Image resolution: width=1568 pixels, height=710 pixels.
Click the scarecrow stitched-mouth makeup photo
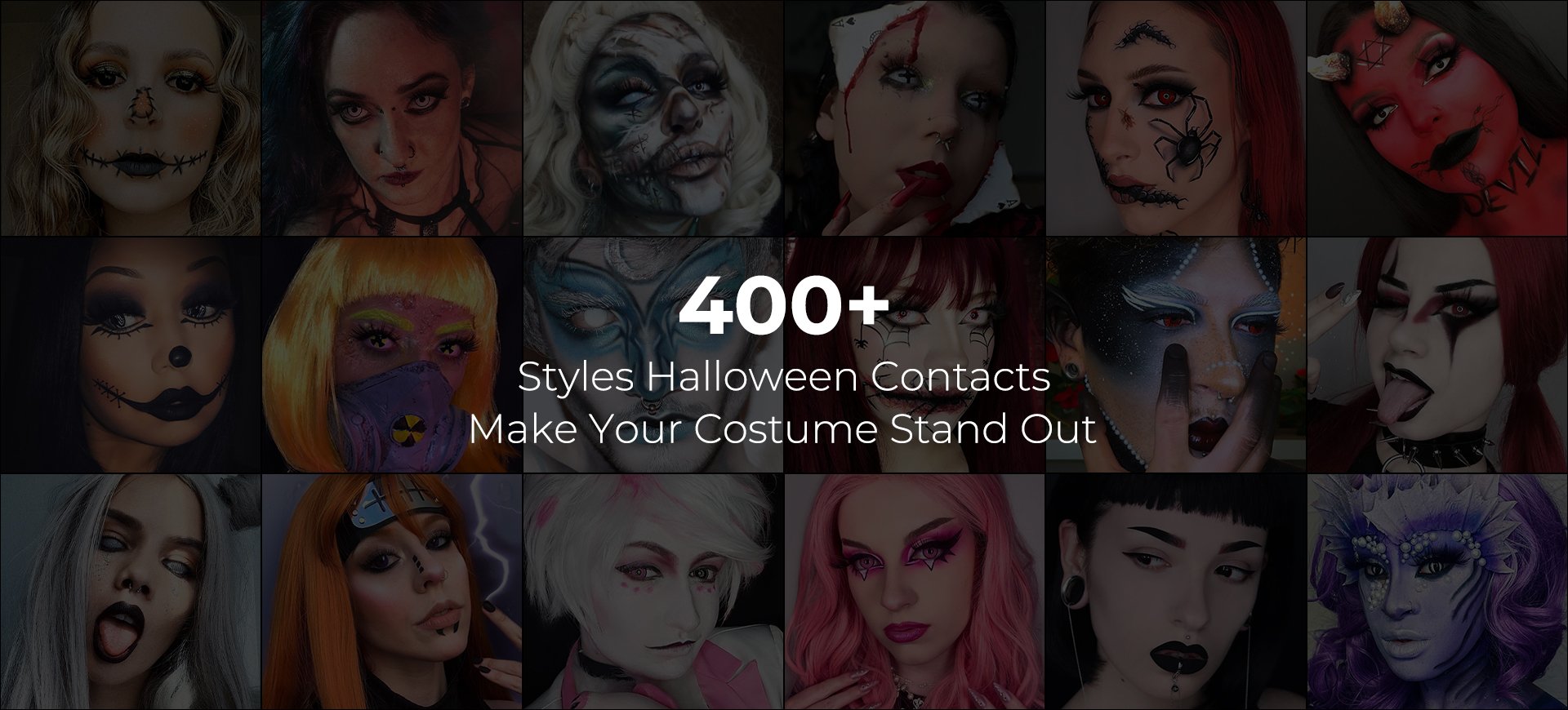[130, 118]
